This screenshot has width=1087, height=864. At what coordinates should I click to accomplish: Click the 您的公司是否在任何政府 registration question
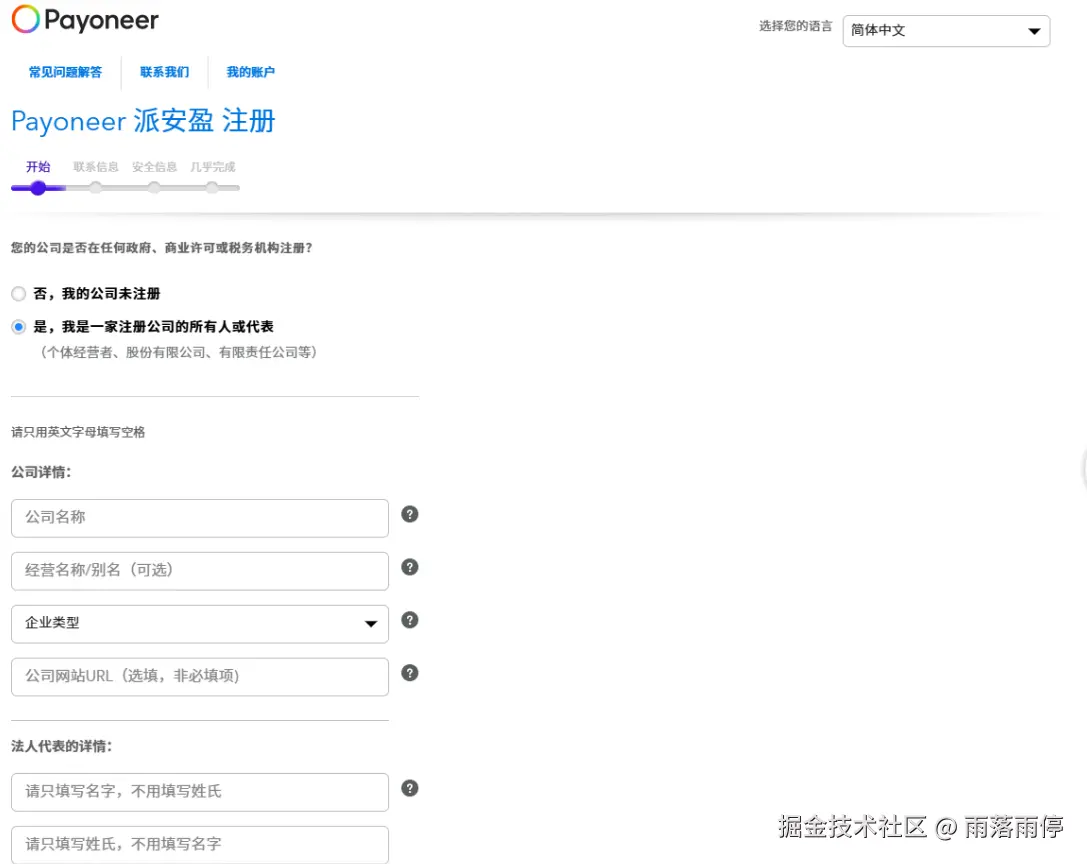[162, 248]
